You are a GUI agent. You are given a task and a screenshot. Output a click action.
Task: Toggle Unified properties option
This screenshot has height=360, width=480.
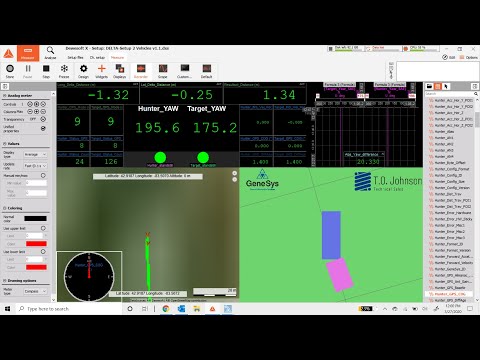[x=43, y=128]
